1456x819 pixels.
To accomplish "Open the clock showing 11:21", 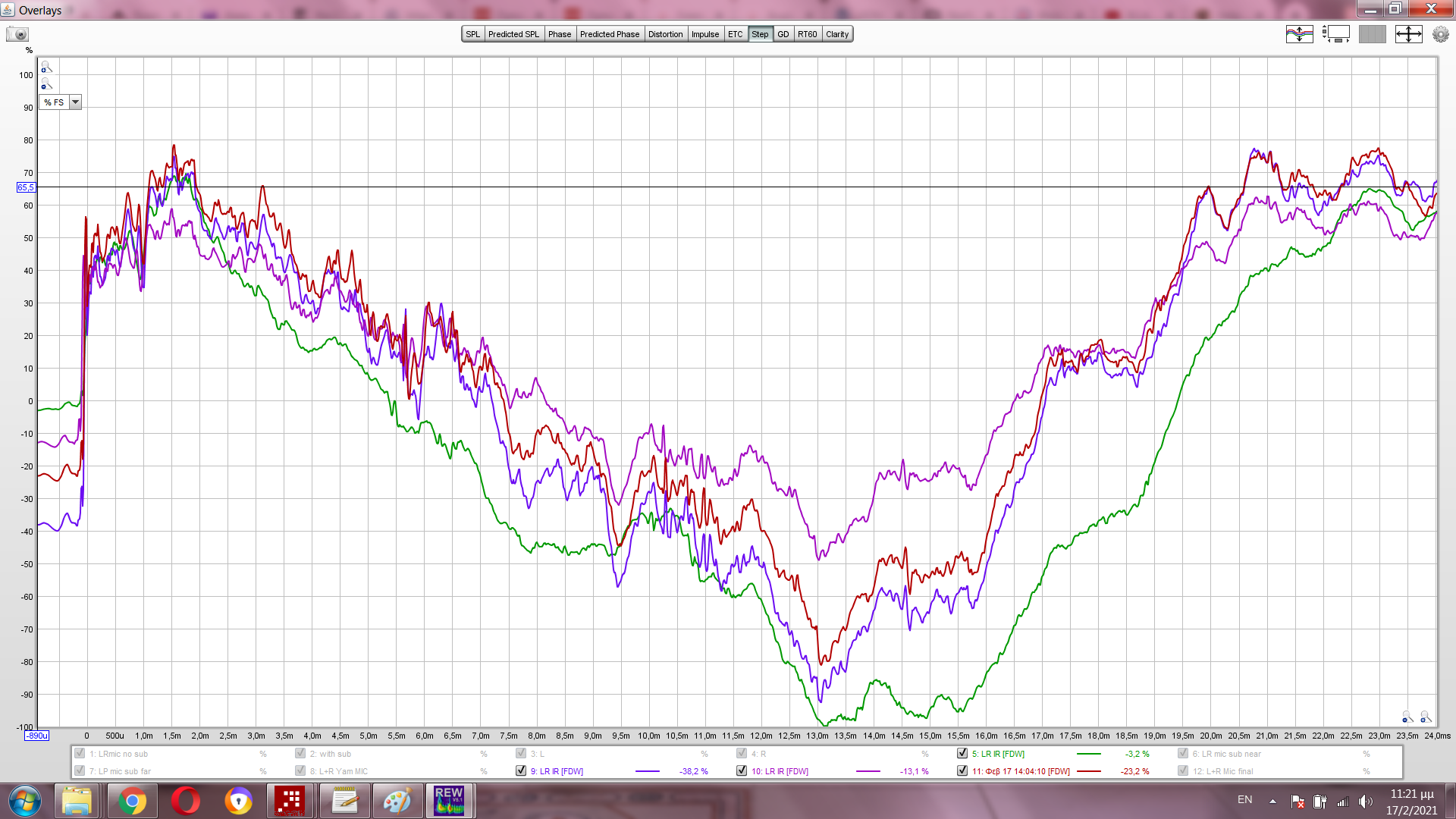I will pos(1412,802).
